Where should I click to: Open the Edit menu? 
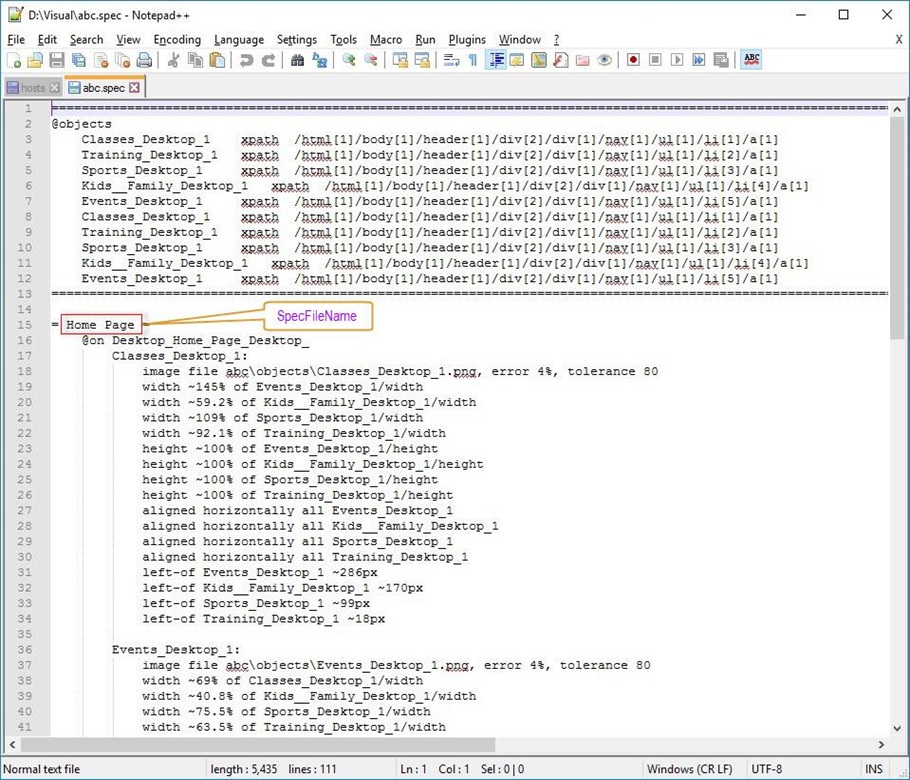[47, 39]
